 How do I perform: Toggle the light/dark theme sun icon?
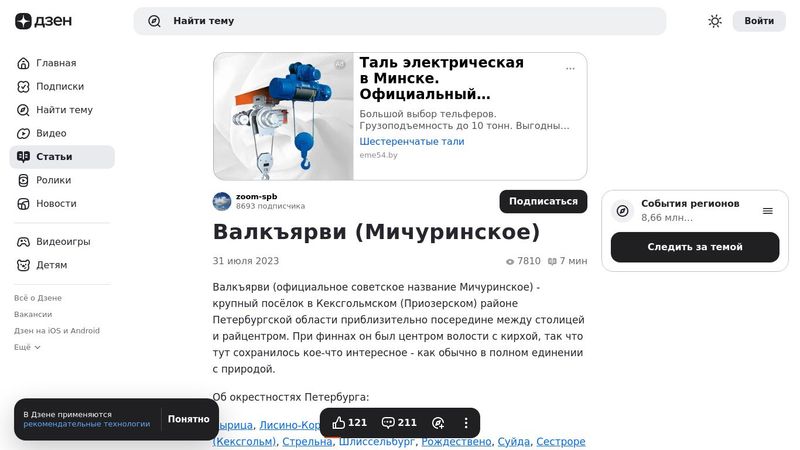[715, 21]
